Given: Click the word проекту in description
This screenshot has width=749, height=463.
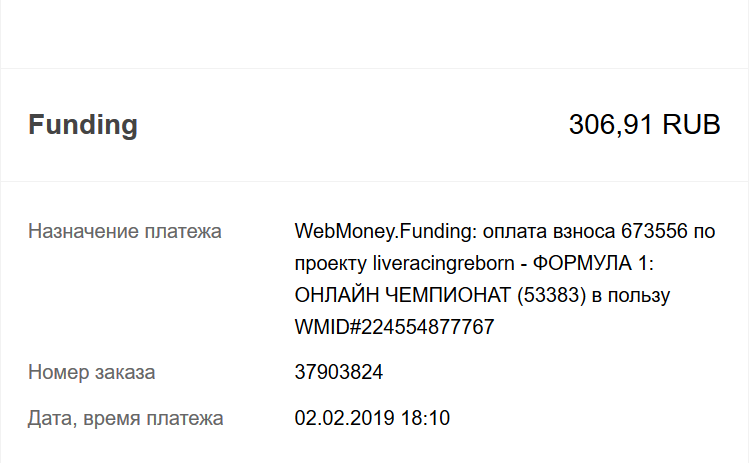Looking at the screenshot, I should [331, 264].
